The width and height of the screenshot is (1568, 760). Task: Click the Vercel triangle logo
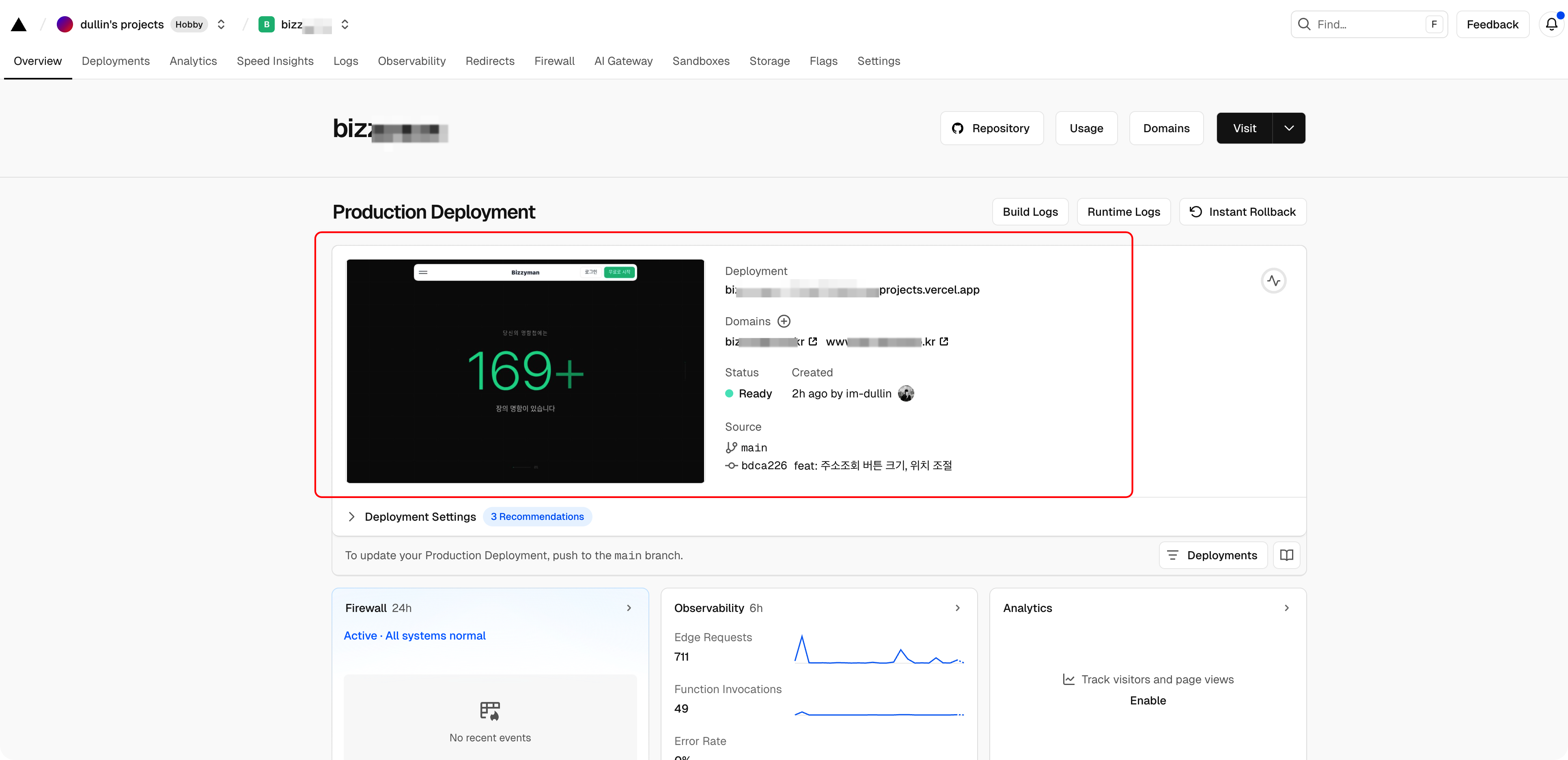(x=19, y=24)
